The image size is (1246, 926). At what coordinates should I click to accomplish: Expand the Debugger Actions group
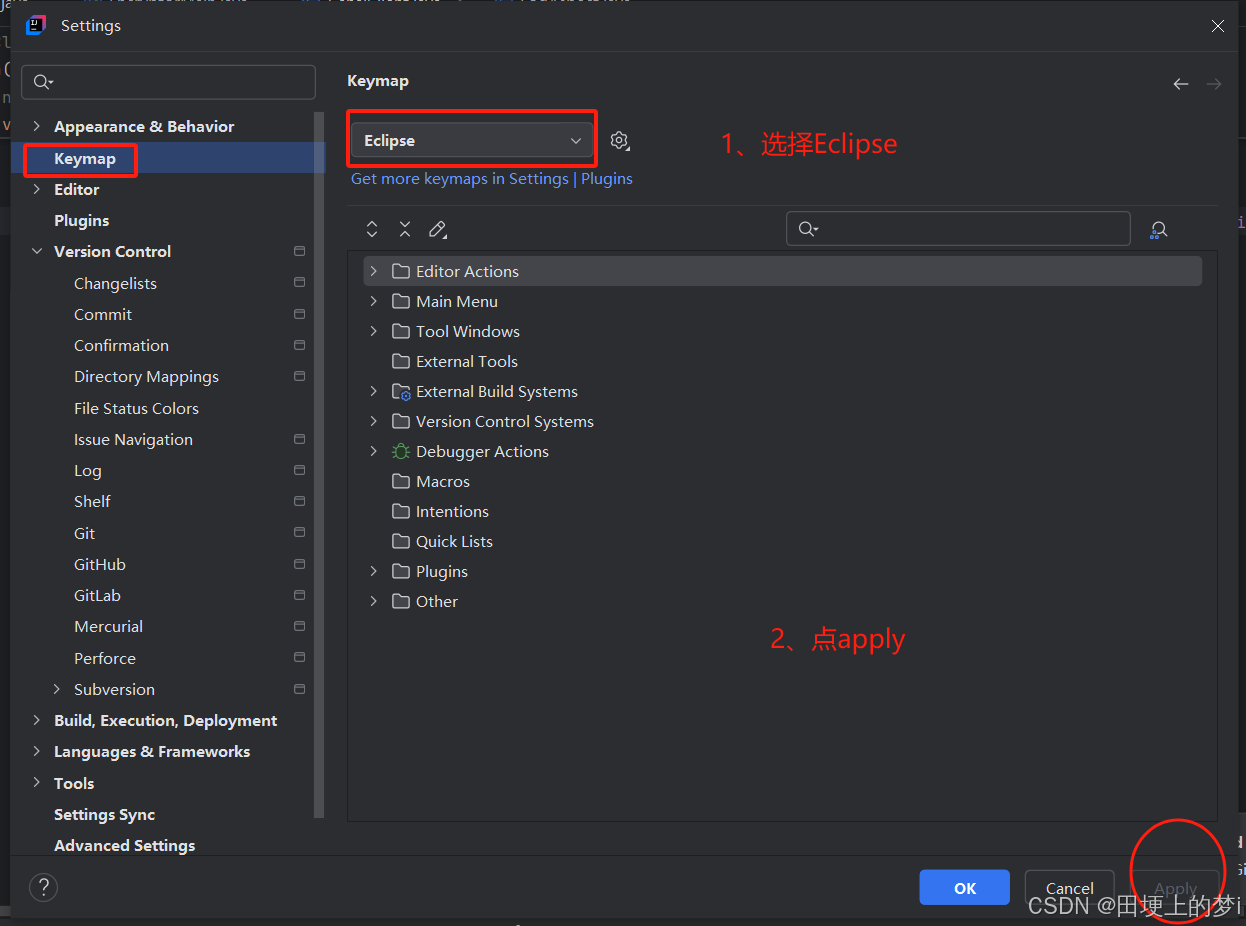tap(374, 451)
